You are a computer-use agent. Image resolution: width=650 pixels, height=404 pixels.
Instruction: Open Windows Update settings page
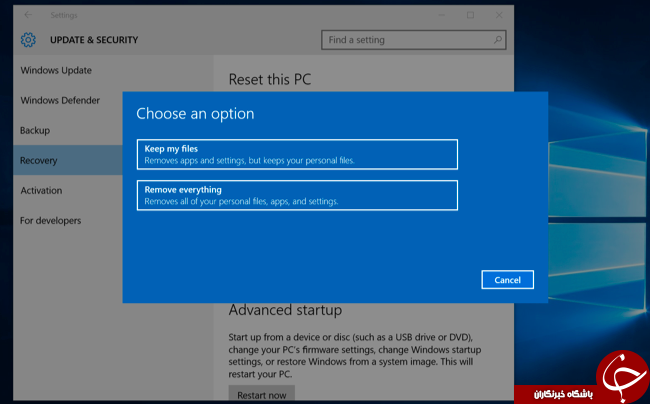(x=56, y=70)
